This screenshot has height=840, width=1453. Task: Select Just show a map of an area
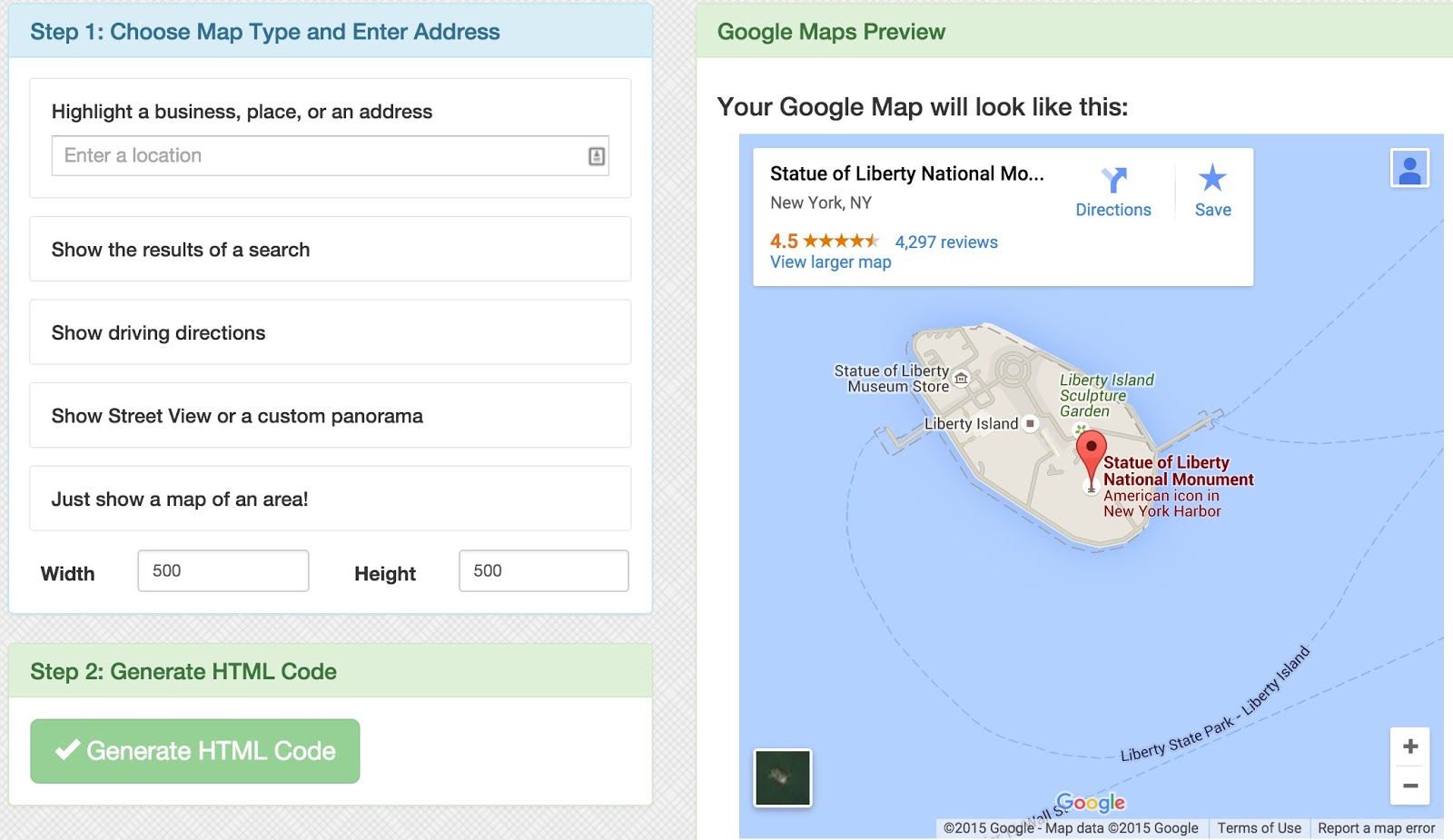[x=330, y=499]
